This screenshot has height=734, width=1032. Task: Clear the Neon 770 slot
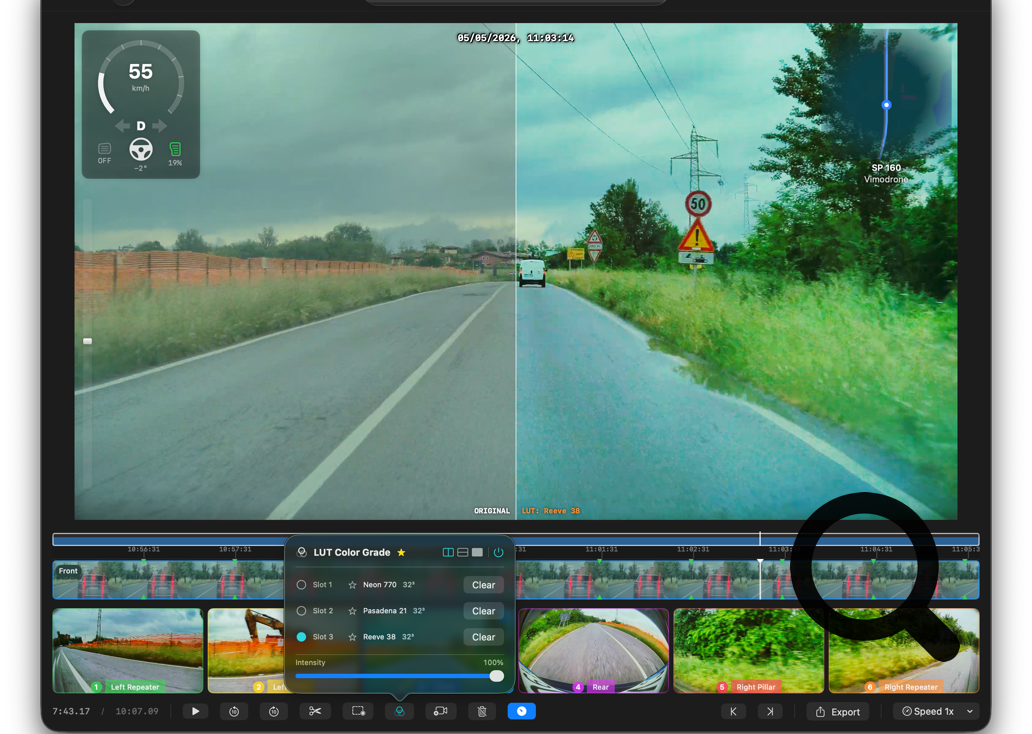coord(483,585)
